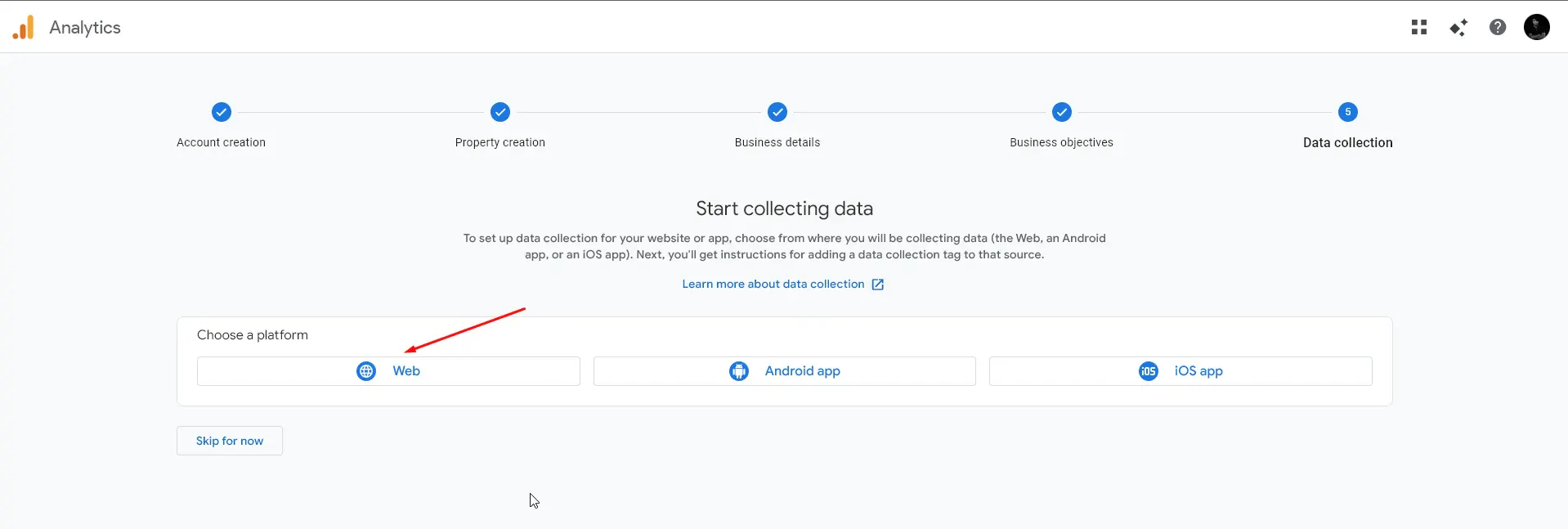The image size is (1568, 529).
Task: Open the Google apps grid
Action: [1419, 27]
